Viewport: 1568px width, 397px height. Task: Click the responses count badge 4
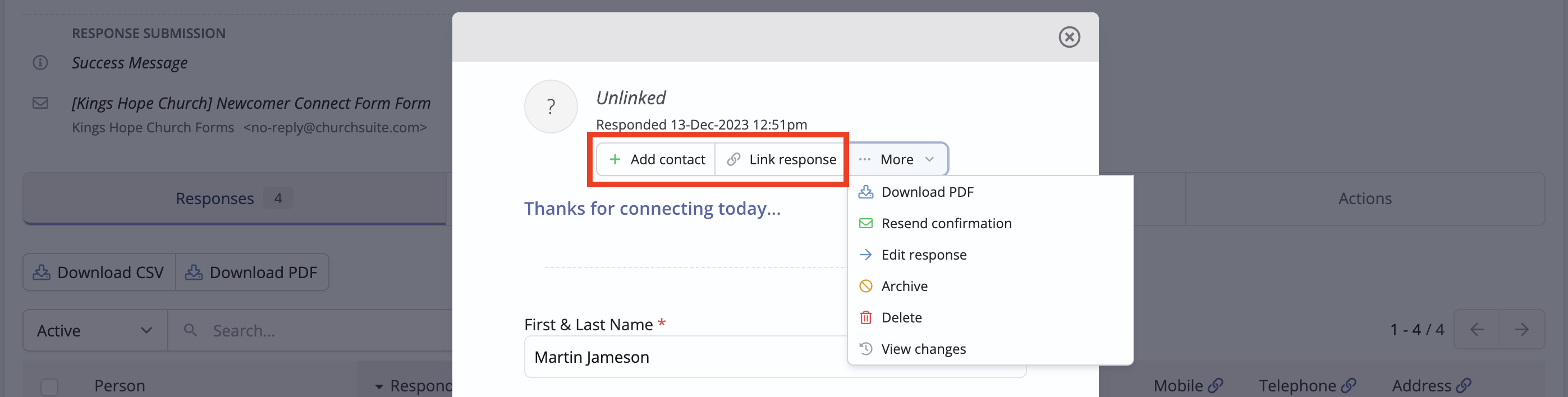[x=278, y=198]
